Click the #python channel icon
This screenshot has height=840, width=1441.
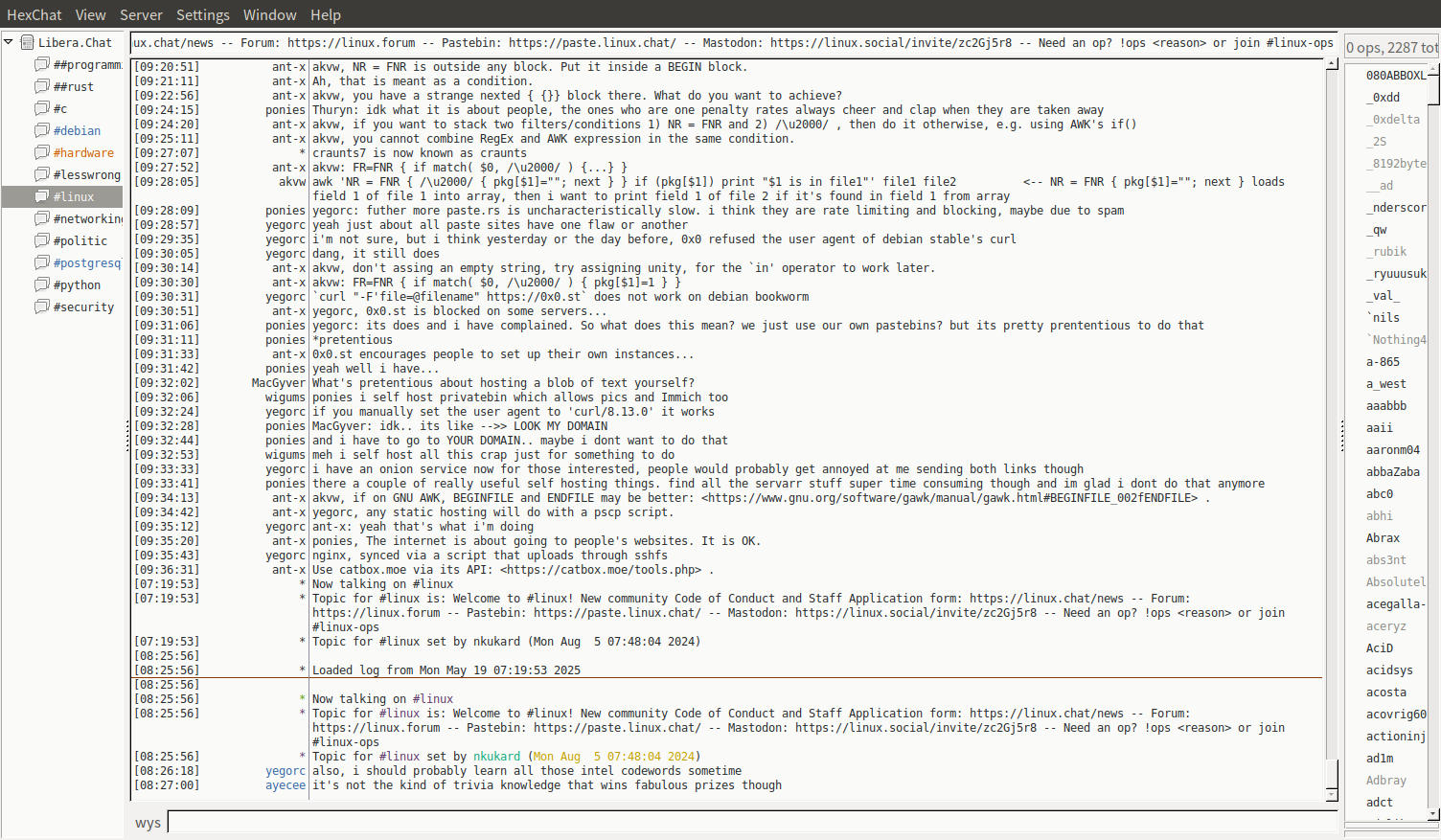point(42,284)
